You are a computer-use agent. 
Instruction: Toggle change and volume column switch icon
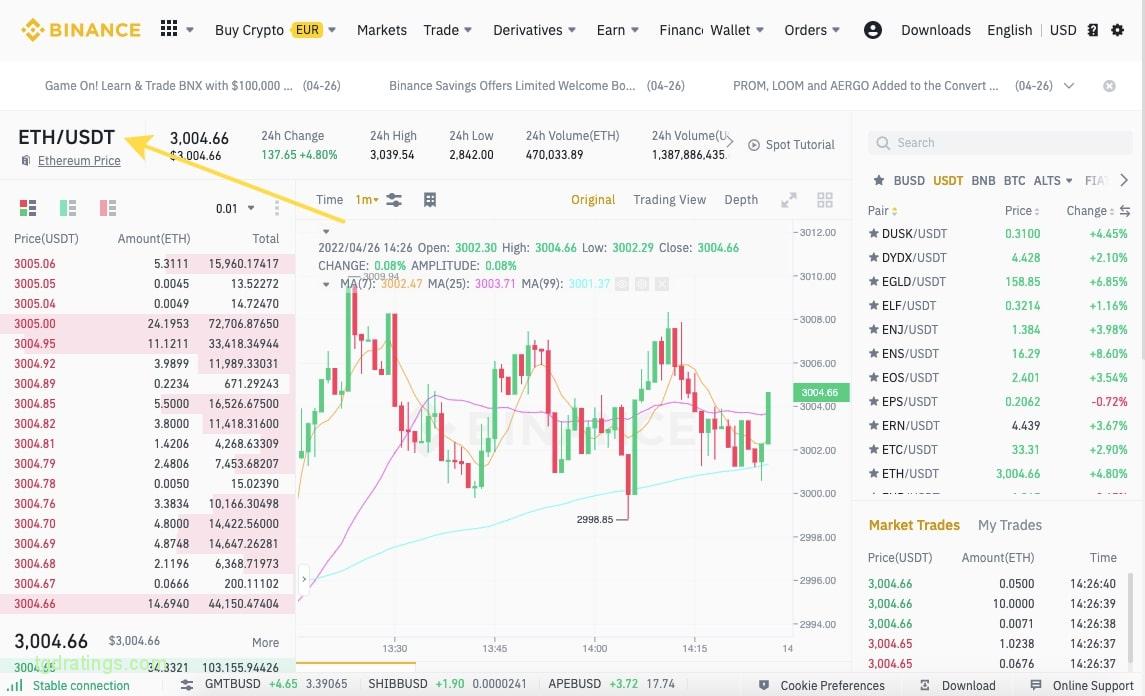point(1125,210)
